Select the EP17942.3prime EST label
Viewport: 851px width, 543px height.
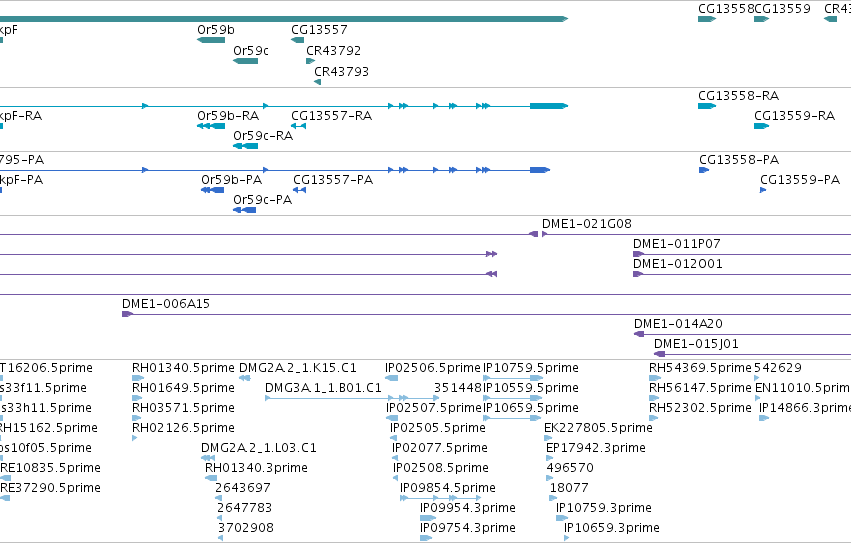596,448
